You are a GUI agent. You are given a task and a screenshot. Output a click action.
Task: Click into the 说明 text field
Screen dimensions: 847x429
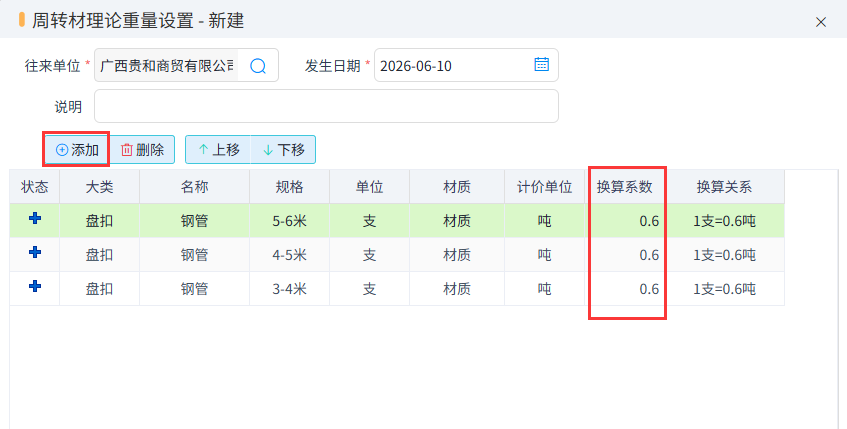tap(326, 106)
